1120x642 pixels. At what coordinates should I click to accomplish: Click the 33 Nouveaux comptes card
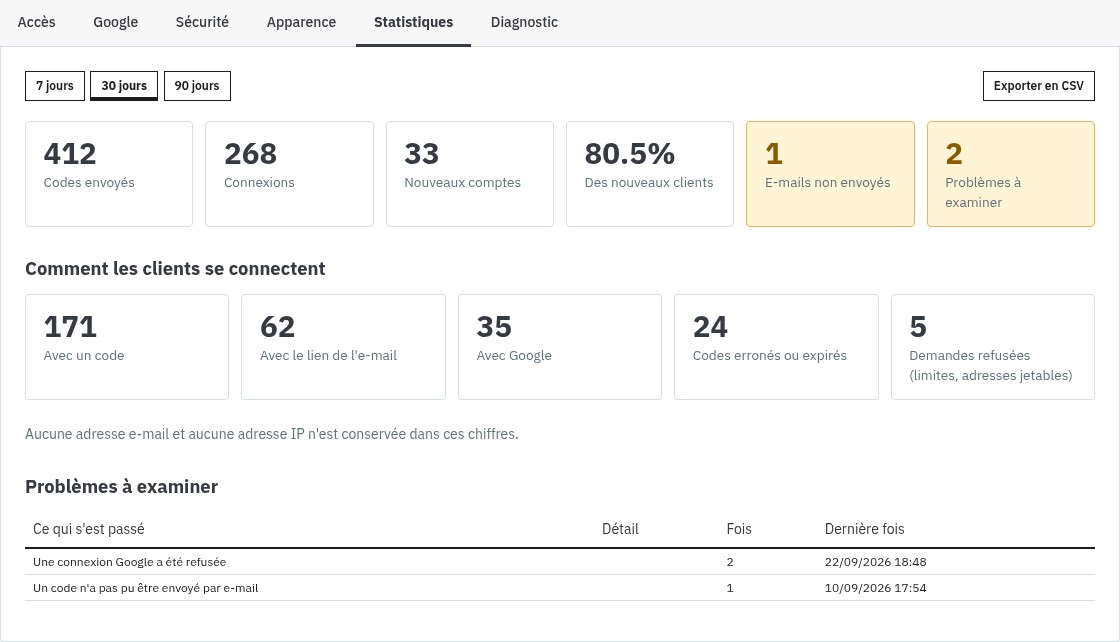pyautogui.click(x=470, y=174)
